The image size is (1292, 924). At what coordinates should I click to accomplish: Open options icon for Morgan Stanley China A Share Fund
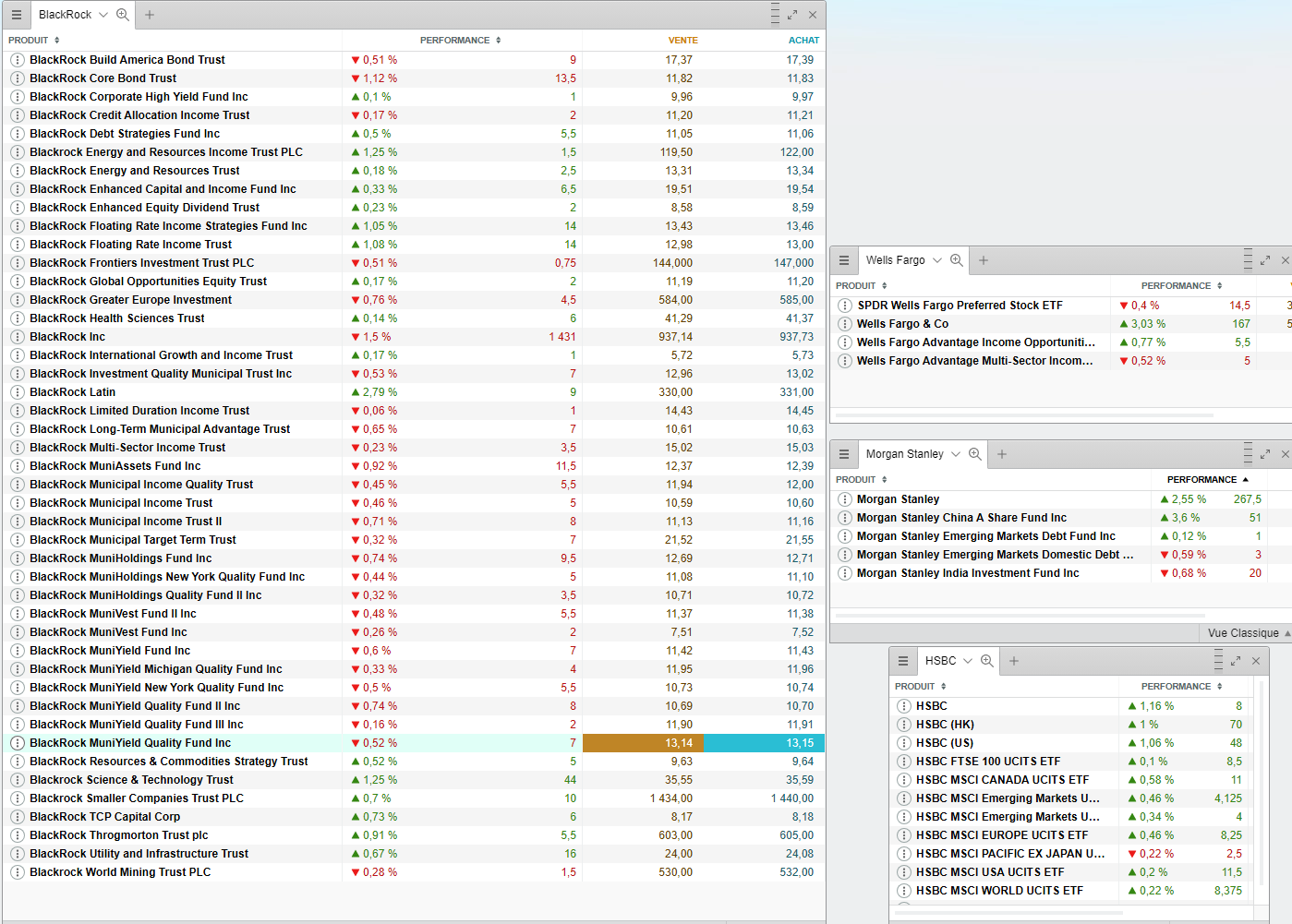(x=845, y=518)
